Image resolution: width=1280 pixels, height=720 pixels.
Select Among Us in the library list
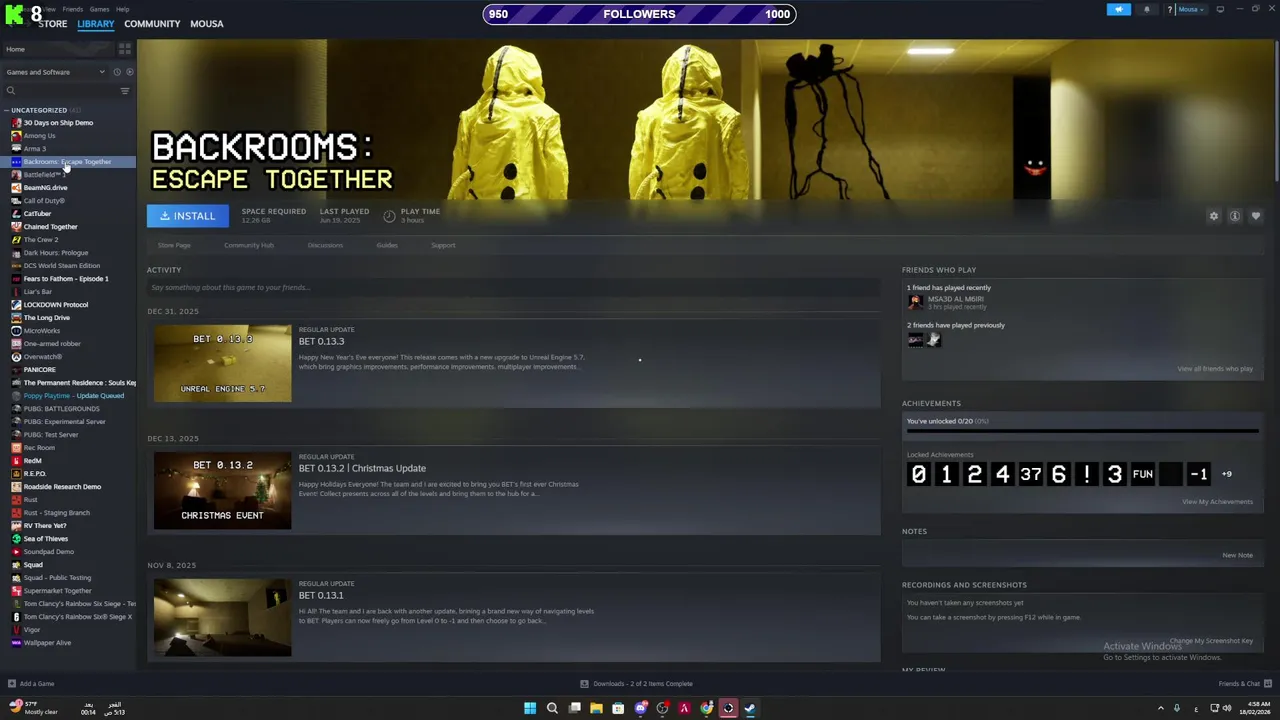click(40, 136)
